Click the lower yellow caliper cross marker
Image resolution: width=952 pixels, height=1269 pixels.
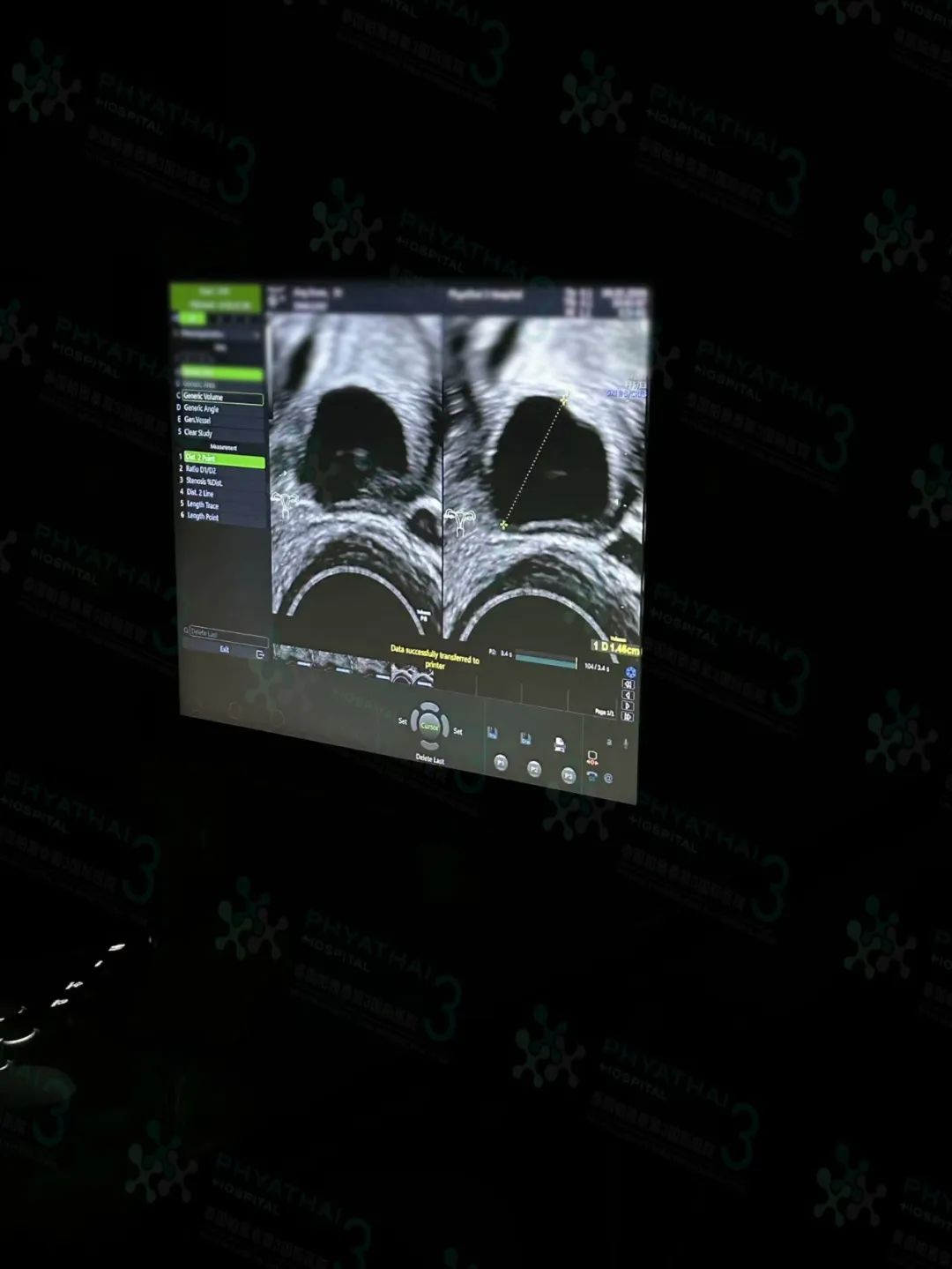click(x=503, y=526)
